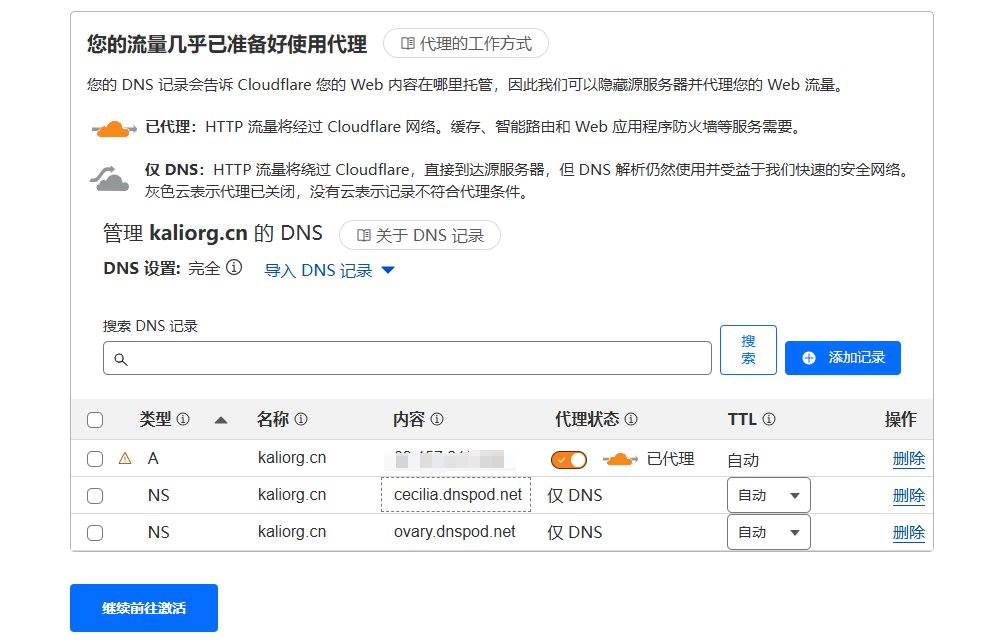1006x642 pixels.
Task: Check the ovary.dnspod.net NS row checkbox
Action: click(95, 533)
